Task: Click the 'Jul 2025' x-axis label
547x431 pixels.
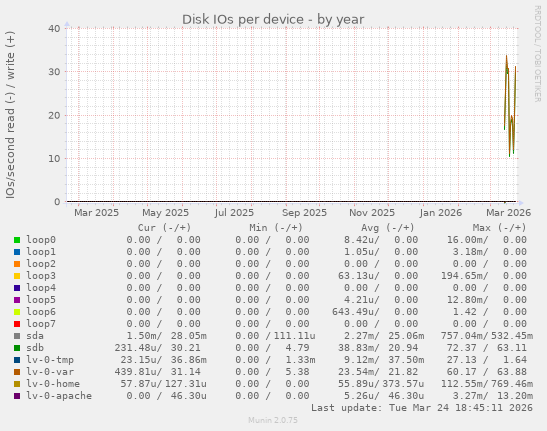Action: [x=234, y=213]
